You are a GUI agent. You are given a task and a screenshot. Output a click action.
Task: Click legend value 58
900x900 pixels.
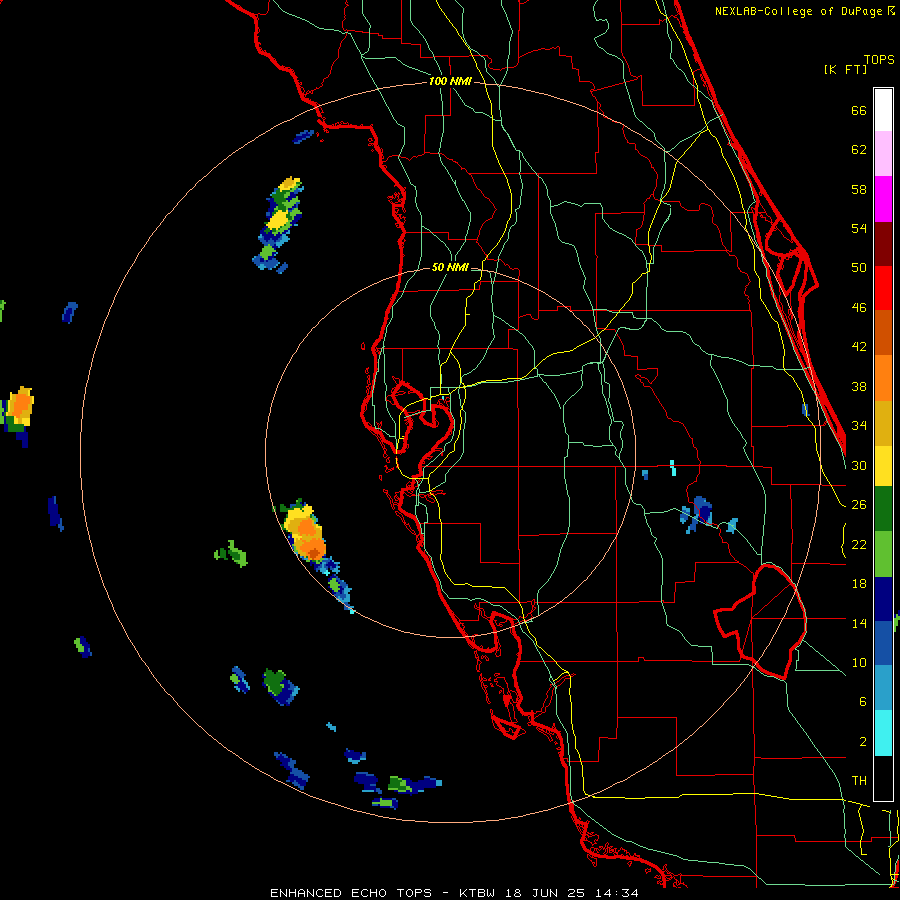coord(859,189)
